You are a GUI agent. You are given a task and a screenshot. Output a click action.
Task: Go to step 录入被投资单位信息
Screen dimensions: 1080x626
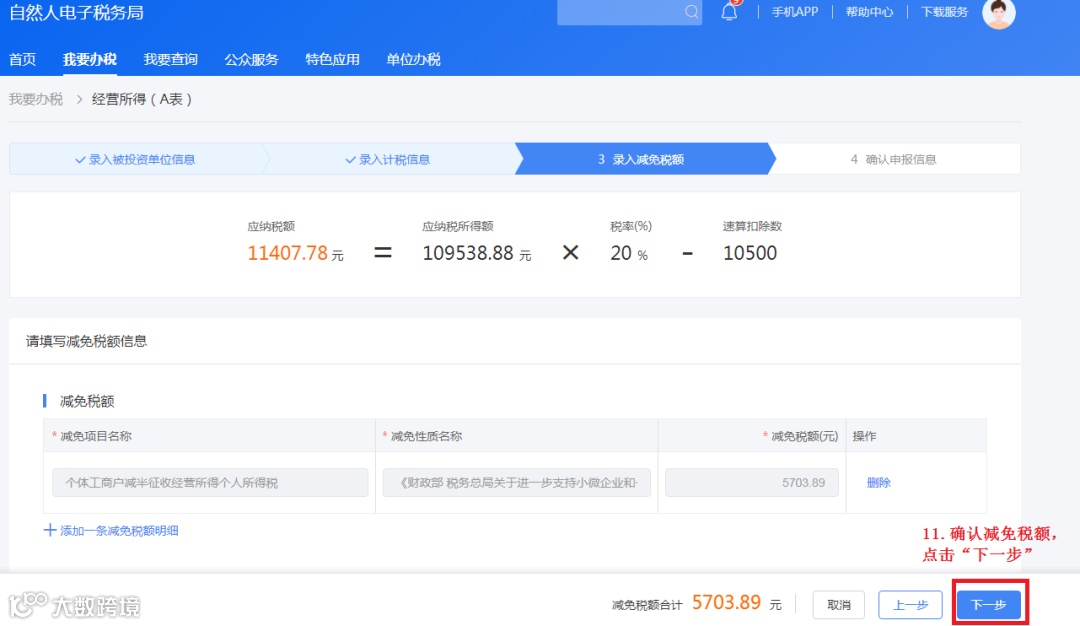click(135, 159)
